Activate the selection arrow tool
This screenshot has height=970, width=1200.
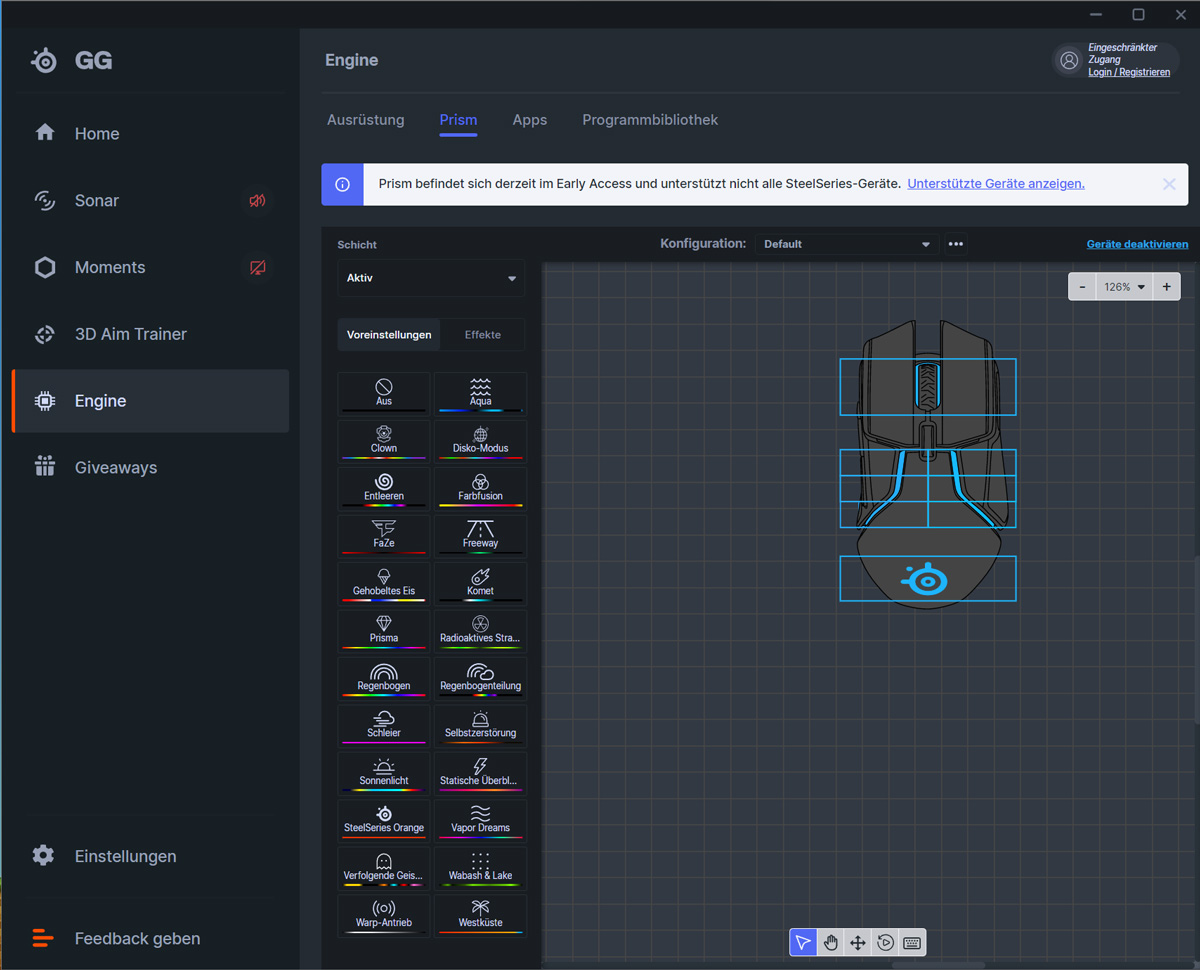[x=803, y=943]
